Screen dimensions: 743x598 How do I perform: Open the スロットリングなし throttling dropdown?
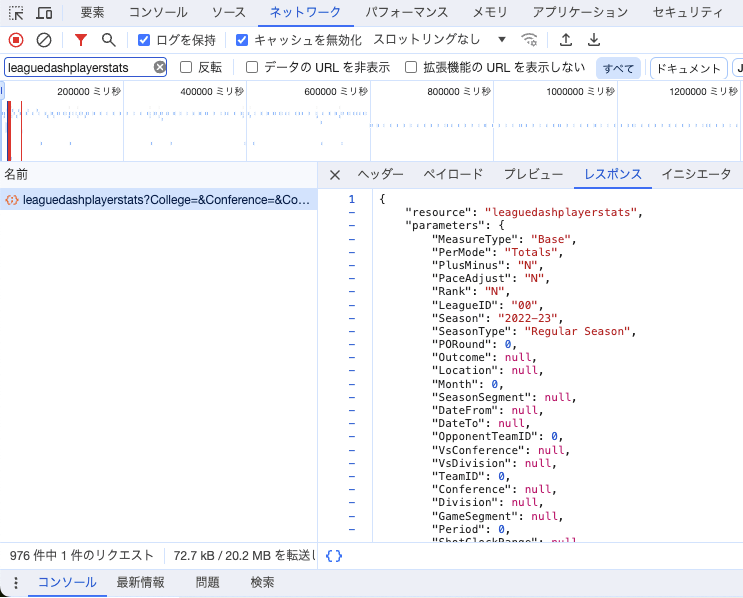coord(439,40)
